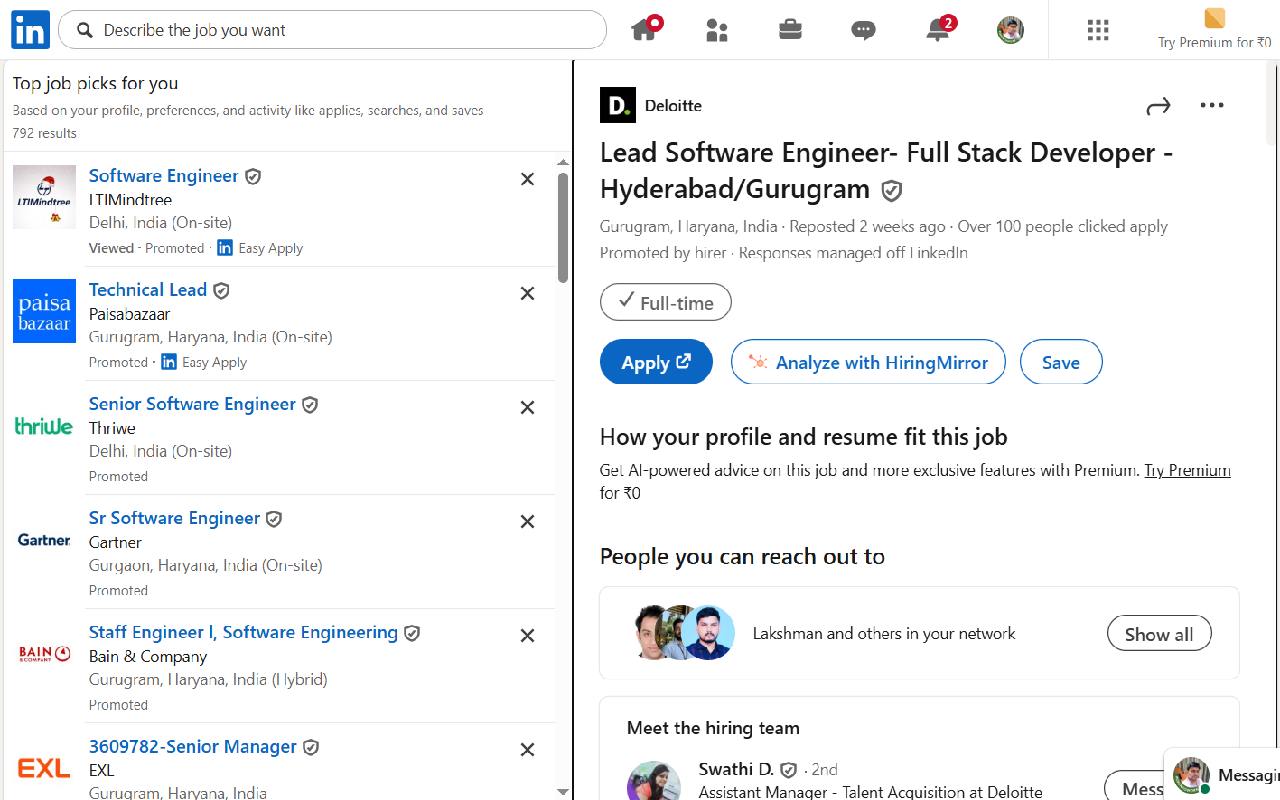This screenshot has height=800, width=1280.
Task: Click Analyze with HiringMirror
Action: [868, 361]
